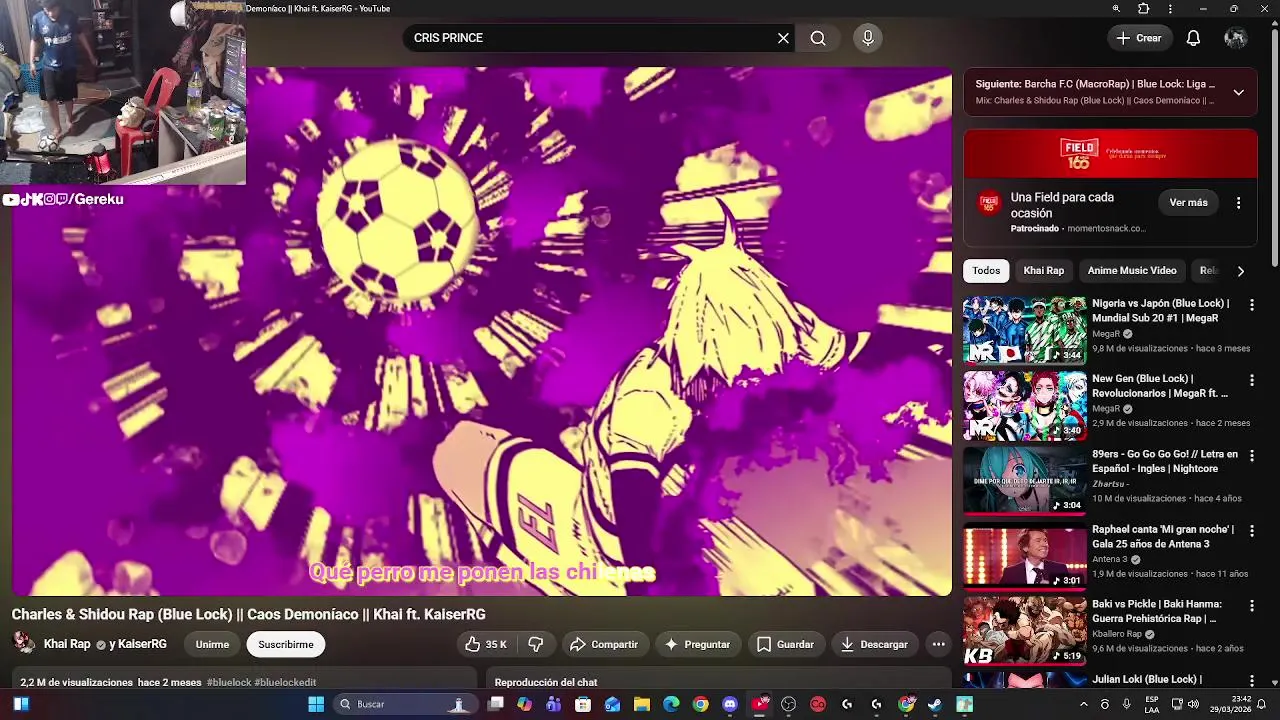Like the video with thumbs up
The width and height of the screenshot is (1280, 720).
point(486,644)
